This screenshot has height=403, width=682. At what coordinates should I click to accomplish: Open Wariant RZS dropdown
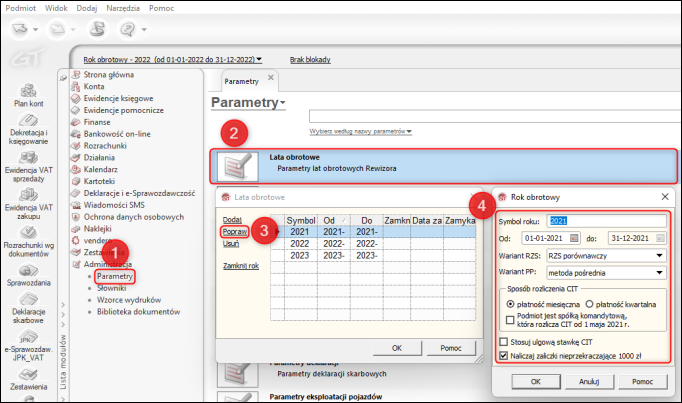click(x=659, y=256)
